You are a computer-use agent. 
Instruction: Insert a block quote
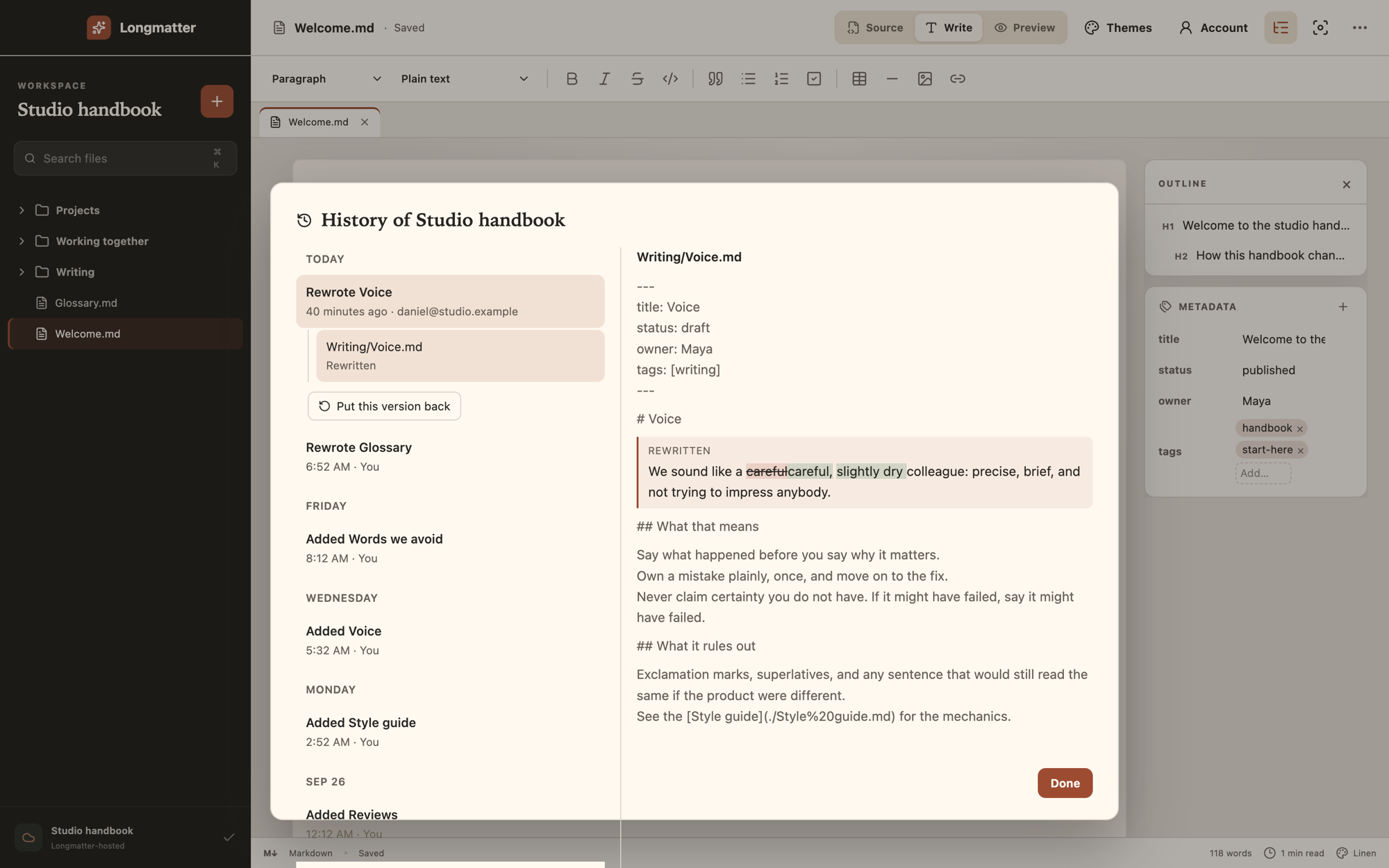[x=715, y=78]
